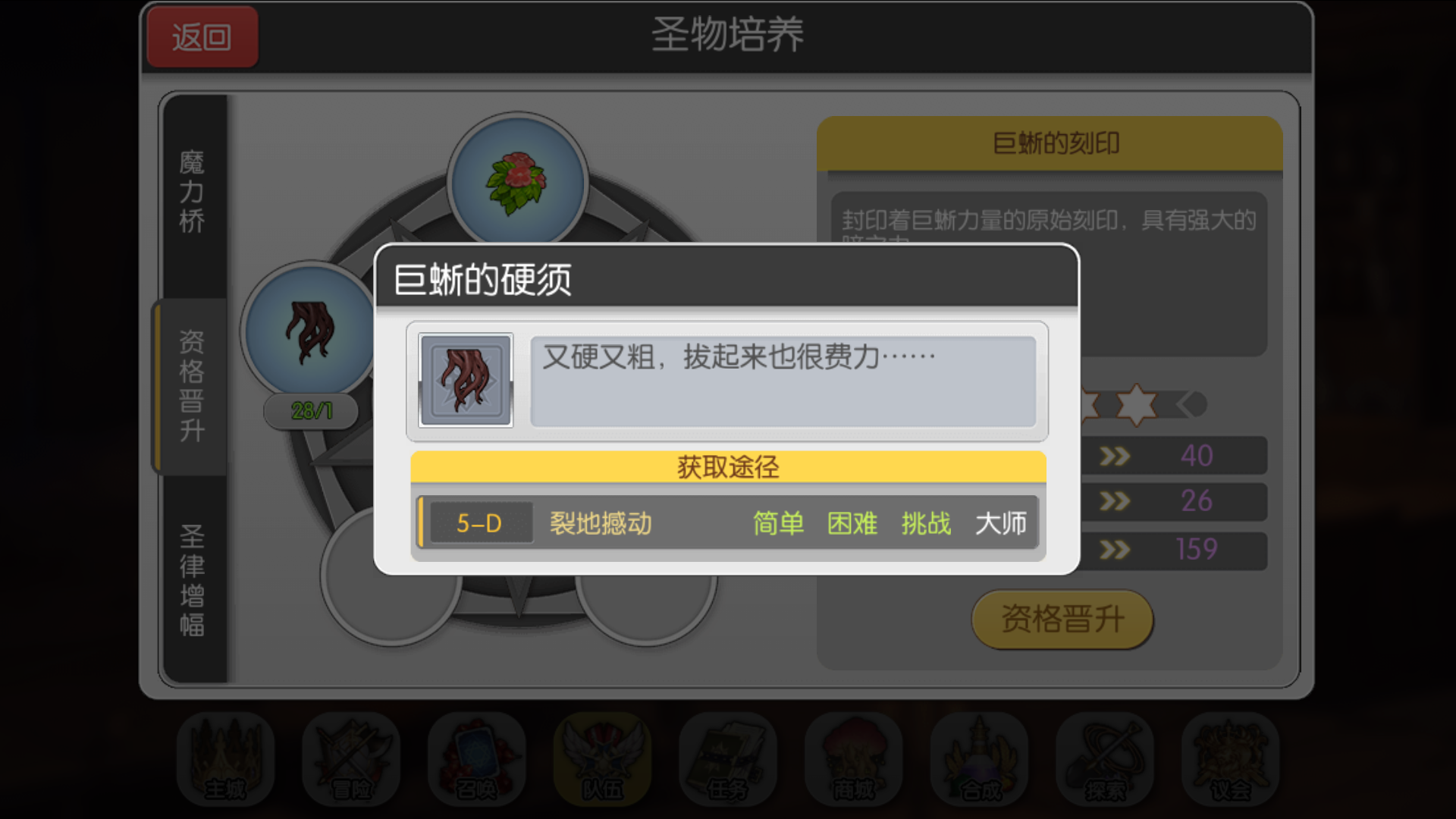Tap the beard tentacle relic slot
The height and width of the screenshot is (819, 1456).
click(309, 332)
